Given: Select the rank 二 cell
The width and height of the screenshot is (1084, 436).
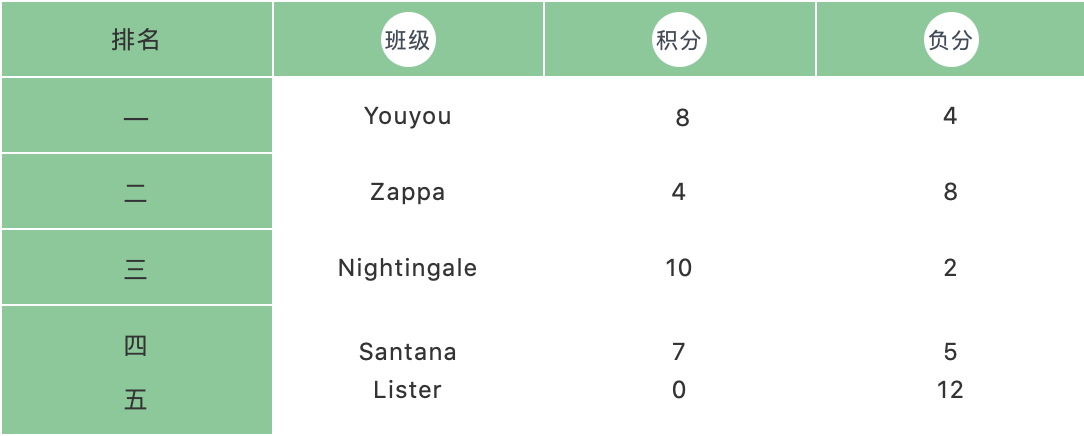Looking at the screenshot, I should tap(136, 193).
